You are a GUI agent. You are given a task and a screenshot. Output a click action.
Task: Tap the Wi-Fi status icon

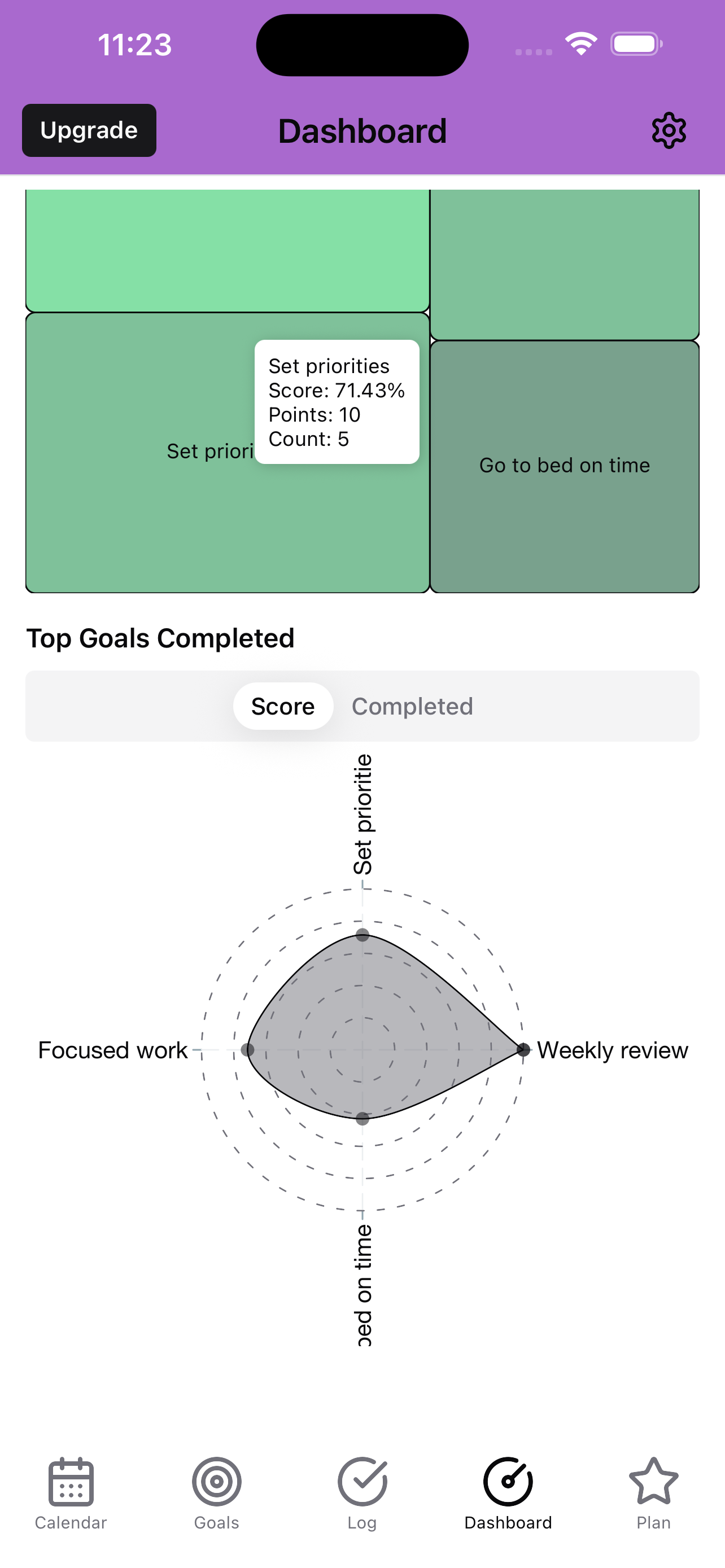[x=580, y=44]
